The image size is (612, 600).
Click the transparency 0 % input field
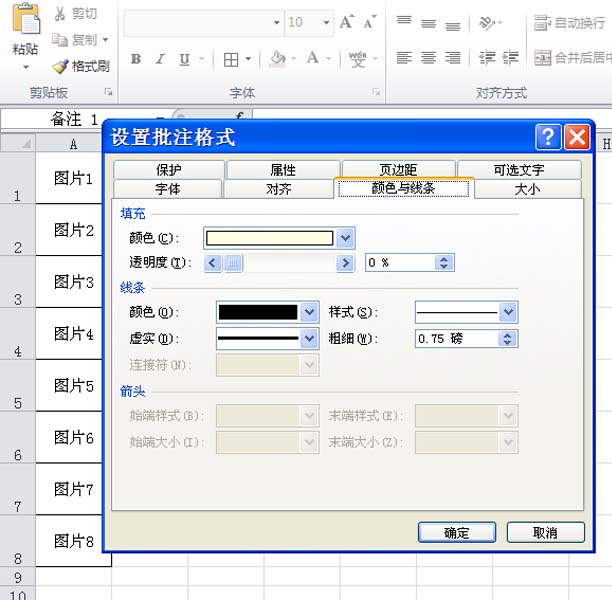coord(400,262)
